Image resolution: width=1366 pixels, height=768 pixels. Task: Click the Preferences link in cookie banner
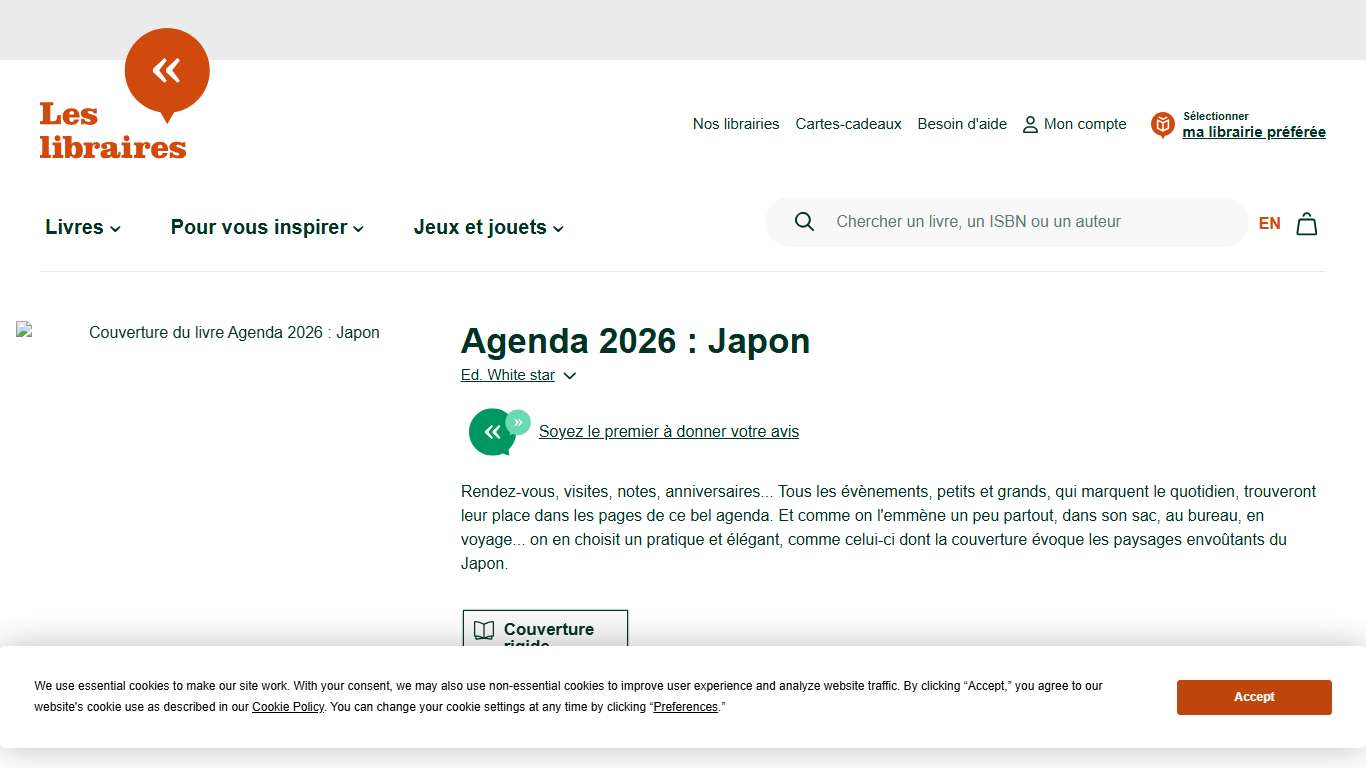click(x=685, y=707)
